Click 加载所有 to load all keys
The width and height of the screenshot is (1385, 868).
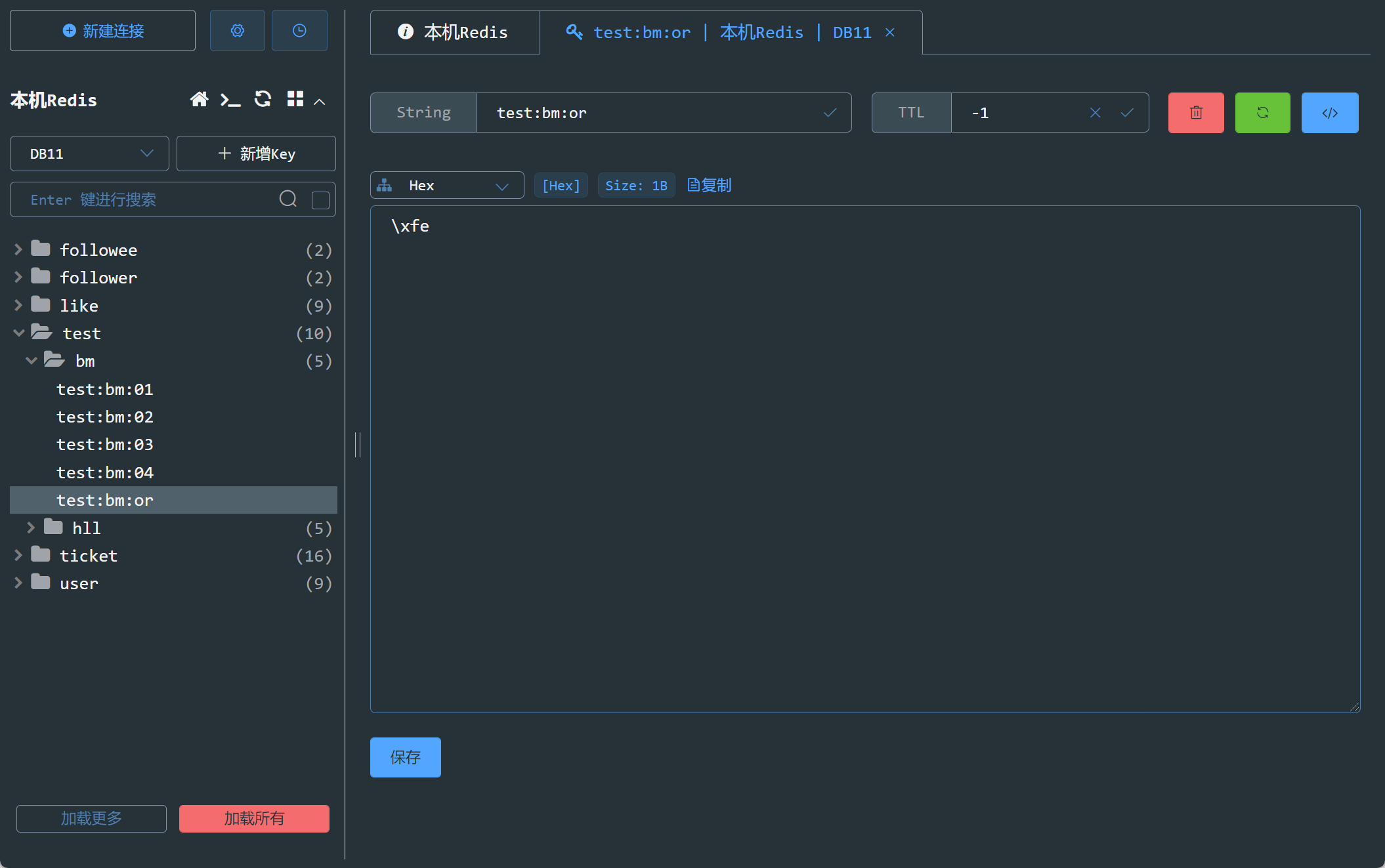254,818
